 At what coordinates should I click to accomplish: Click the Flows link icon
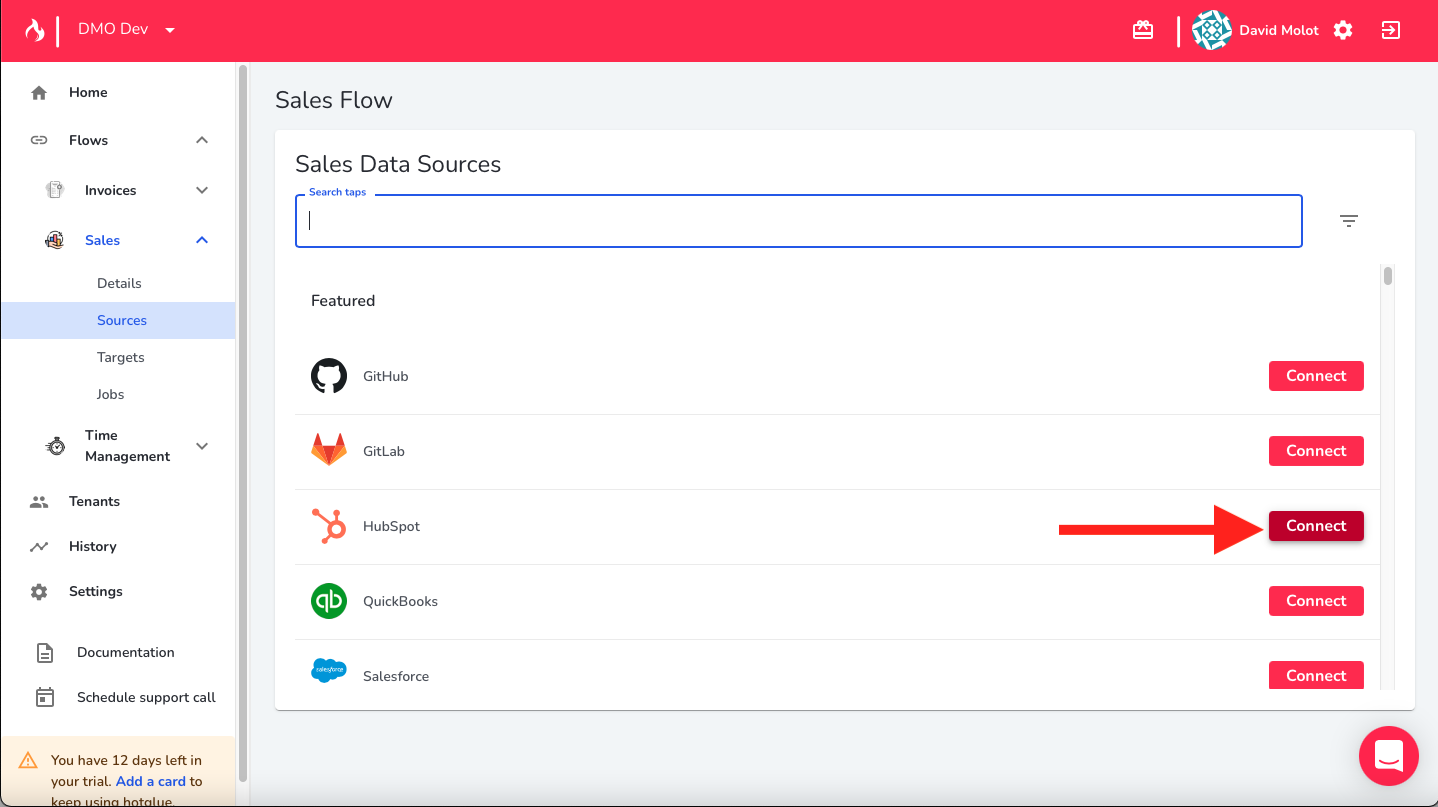[39, 140]
